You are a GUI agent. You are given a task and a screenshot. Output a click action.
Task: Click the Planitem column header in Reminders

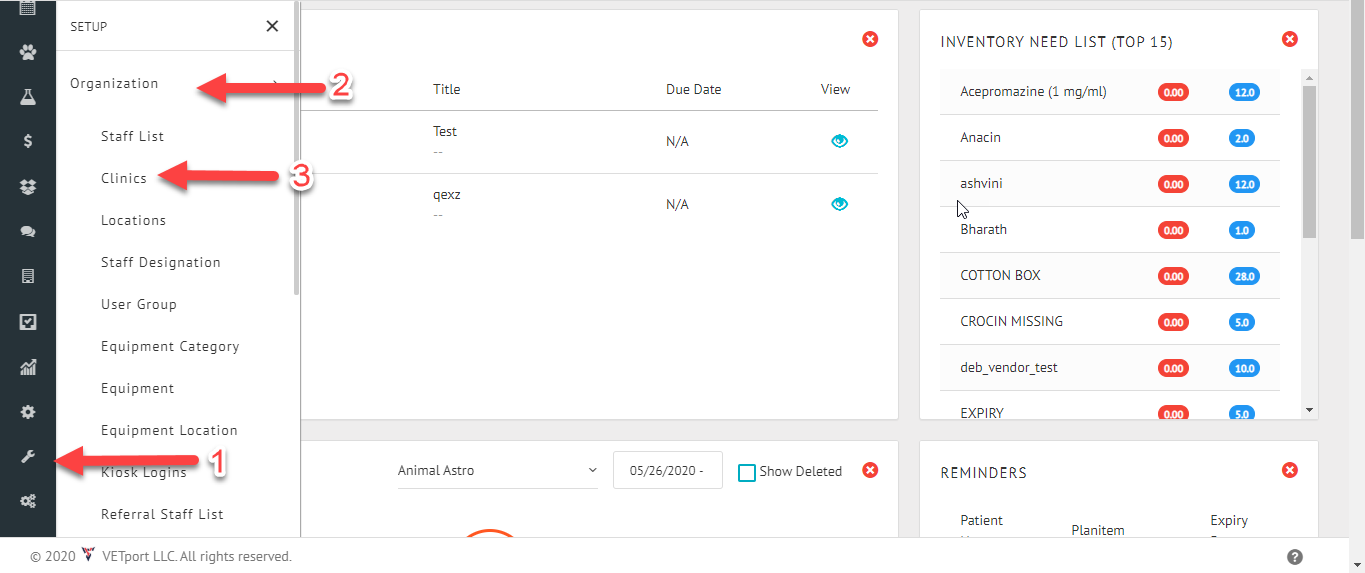tap(1098, 530)
